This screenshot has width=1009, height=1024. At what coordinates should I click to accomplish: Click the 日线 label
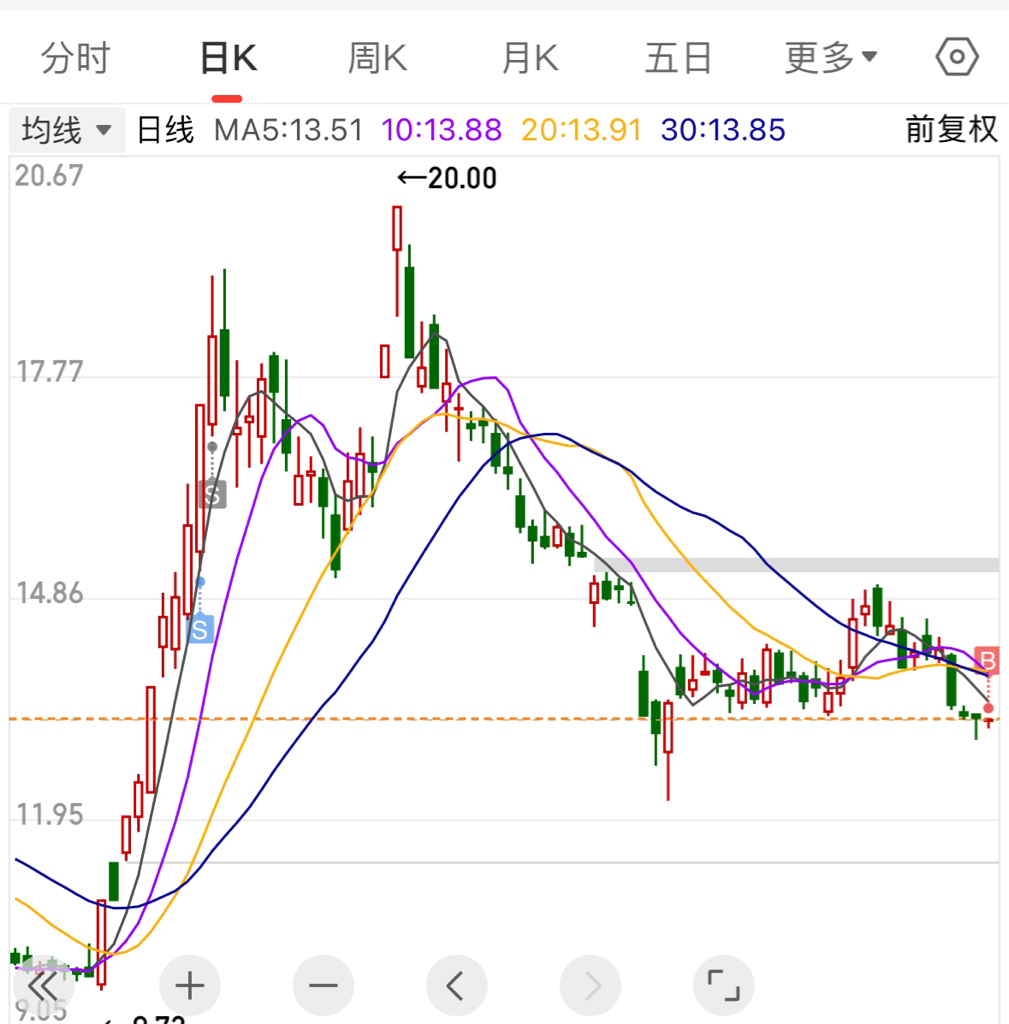click(x=165, y=130)
